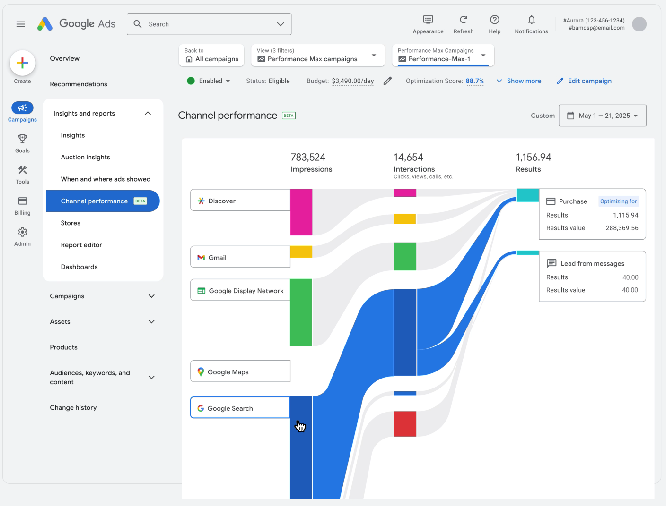Open the Goals trophy icon

tap(23, 139)
